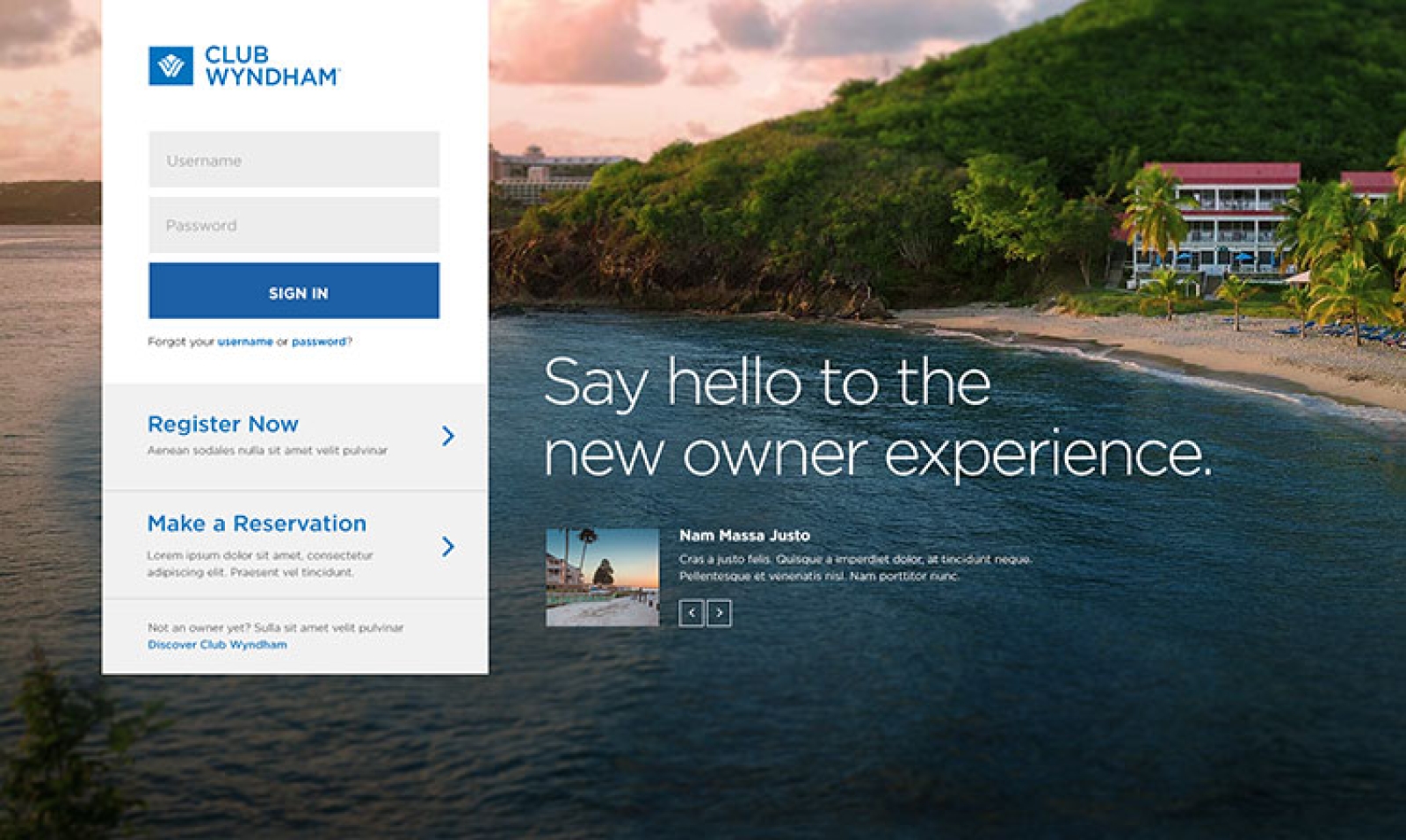This screenshot has height=840, width=1406.
Task: Show previous slide with left arrow
Action: (692, 612)
